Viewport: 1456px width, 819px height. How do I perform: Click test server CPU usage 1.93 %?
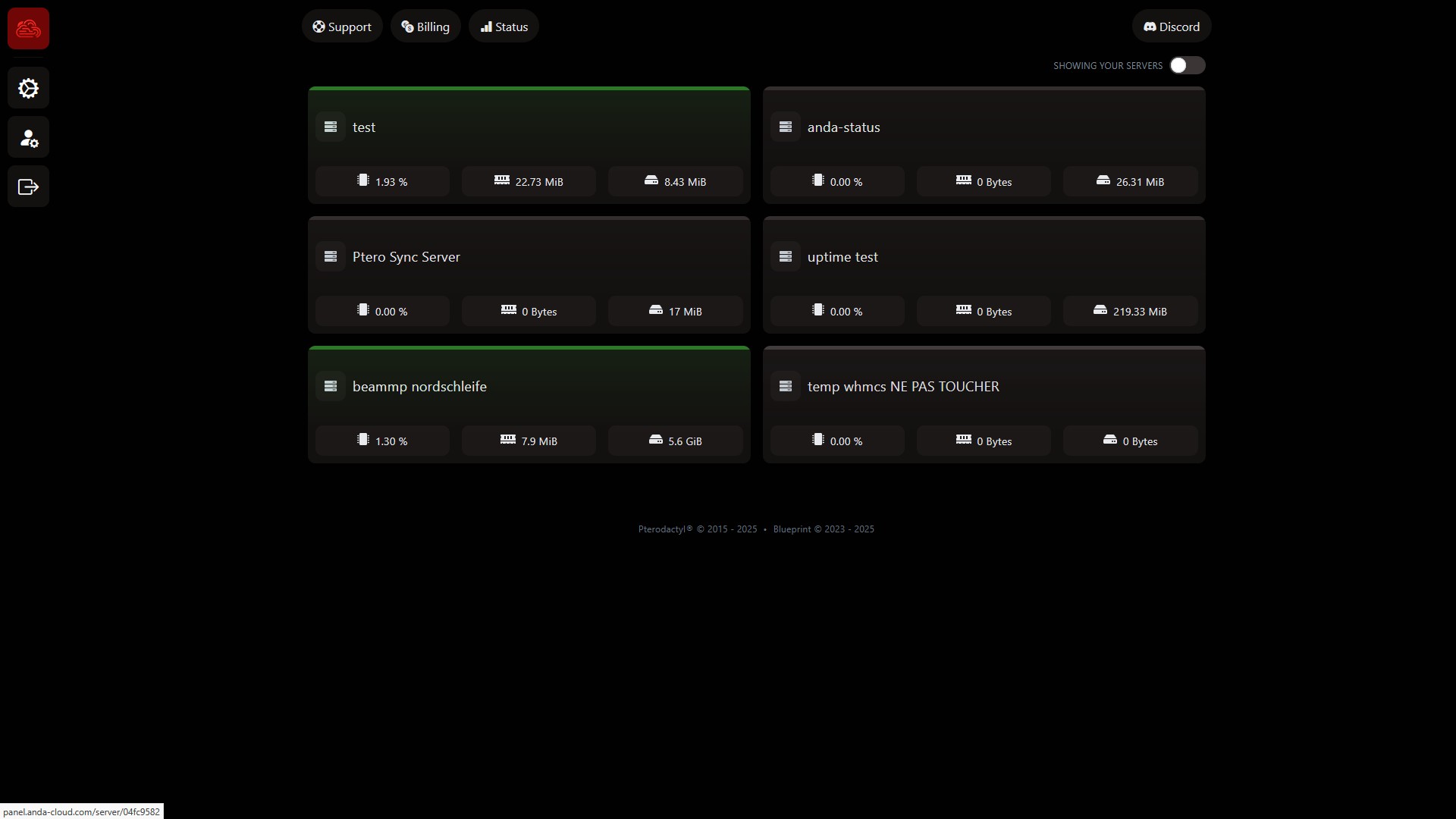(382, 182)
